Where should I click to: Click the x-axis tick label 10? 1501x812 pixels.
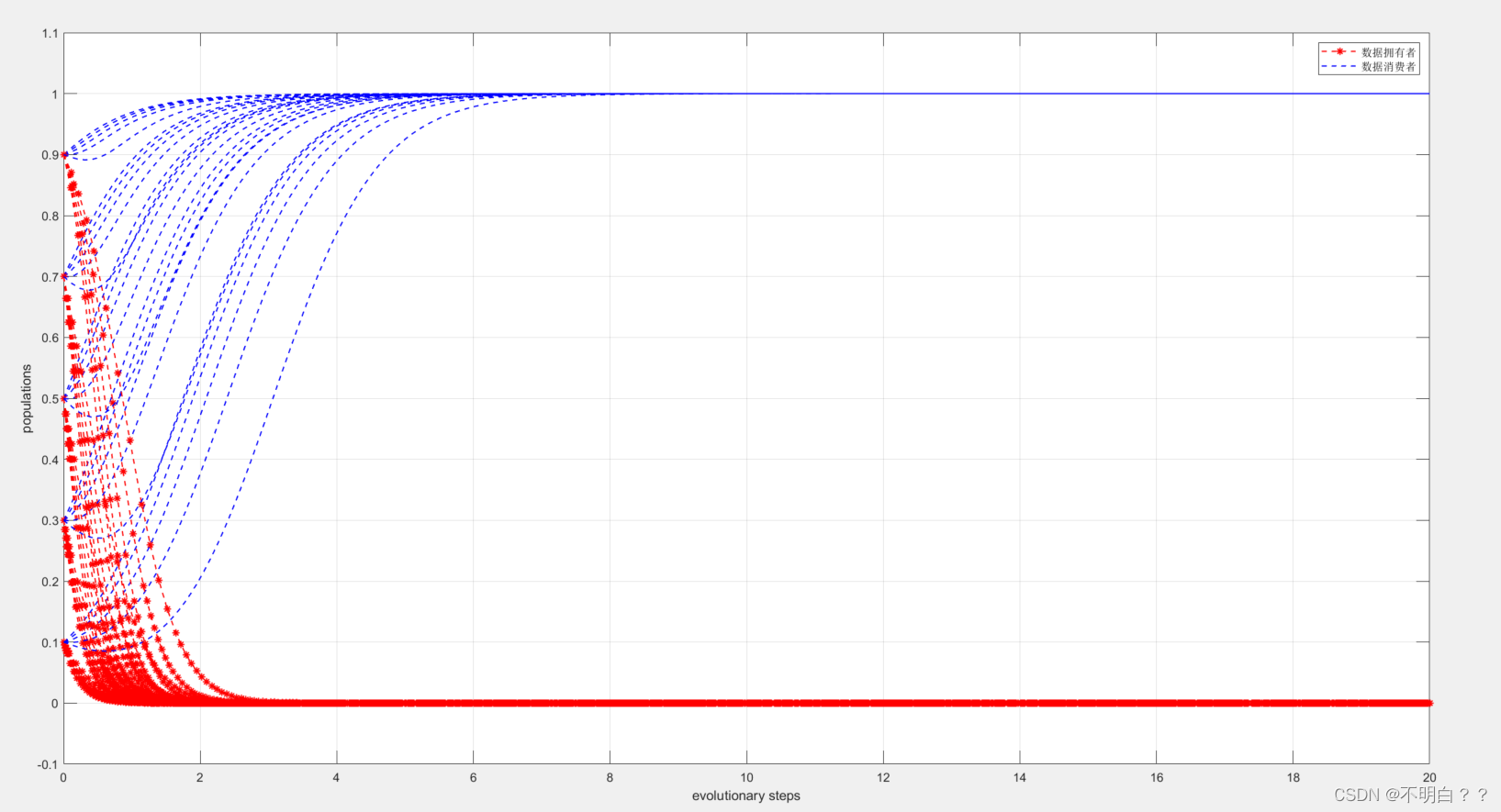coord(746,777)
